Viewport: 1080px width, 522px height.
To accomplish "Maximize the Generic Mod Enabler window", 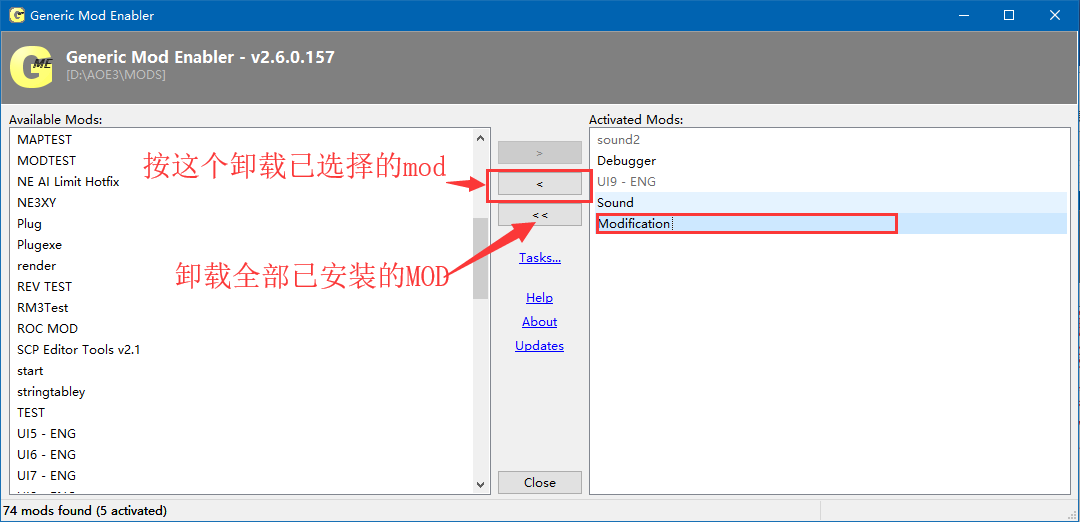I will click(1009, 15).
